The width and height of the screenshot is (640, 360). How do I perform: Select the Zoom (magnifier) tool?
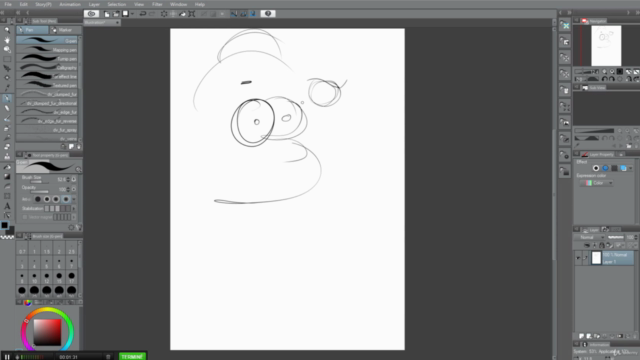point(7,30)
